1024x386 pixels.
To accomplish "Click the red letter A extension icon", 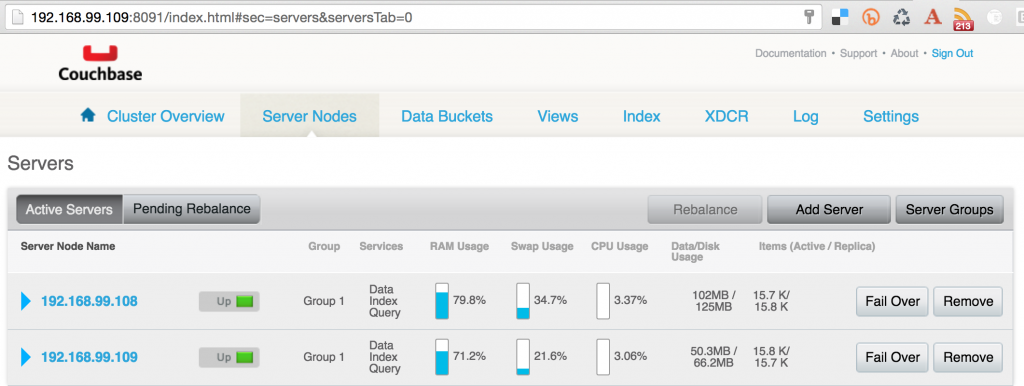I will click(x=933, y=17).
